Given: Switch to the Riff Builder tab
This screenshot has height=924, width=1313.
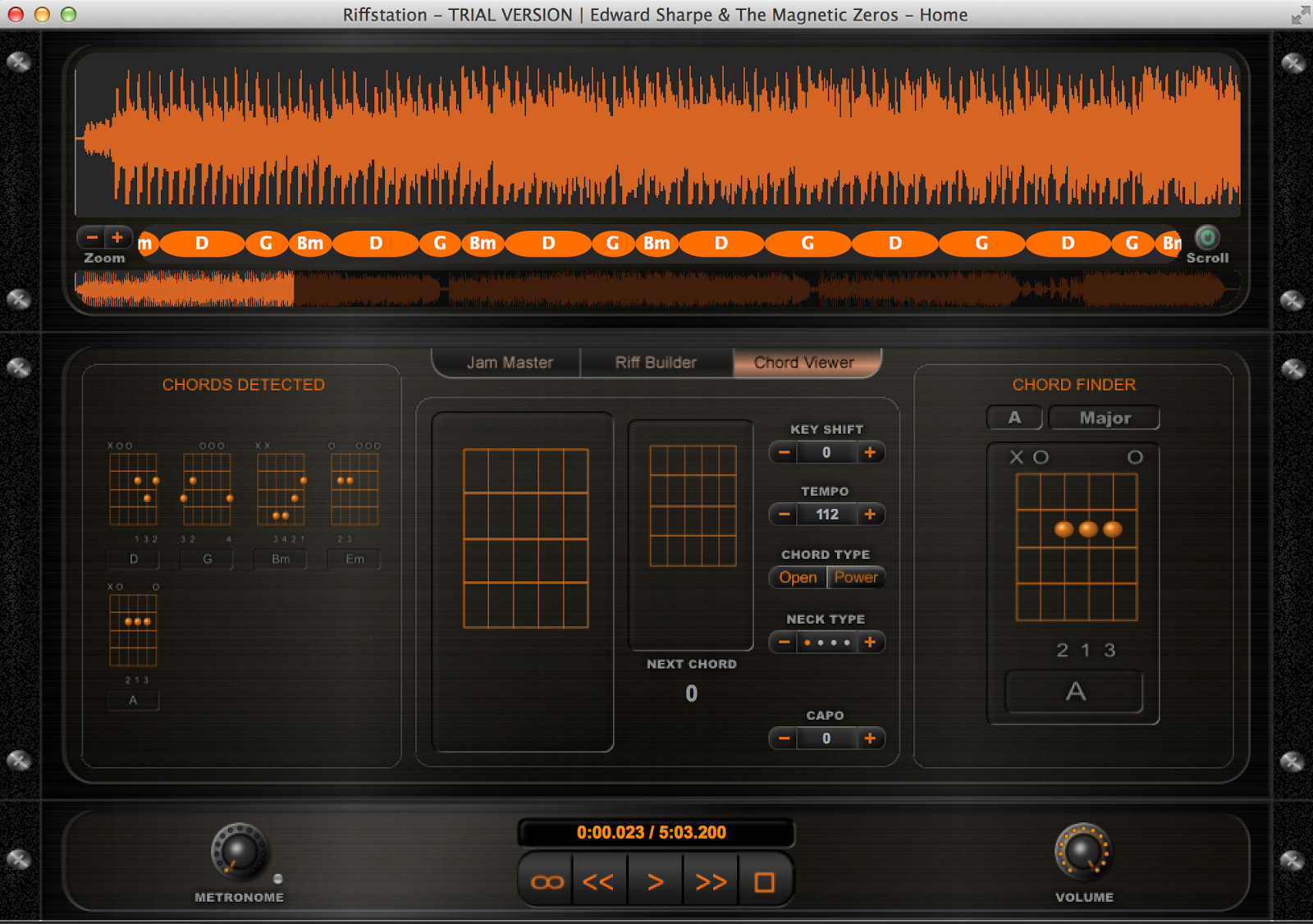Looking at the screenshot, I should (x=656, y=363).
